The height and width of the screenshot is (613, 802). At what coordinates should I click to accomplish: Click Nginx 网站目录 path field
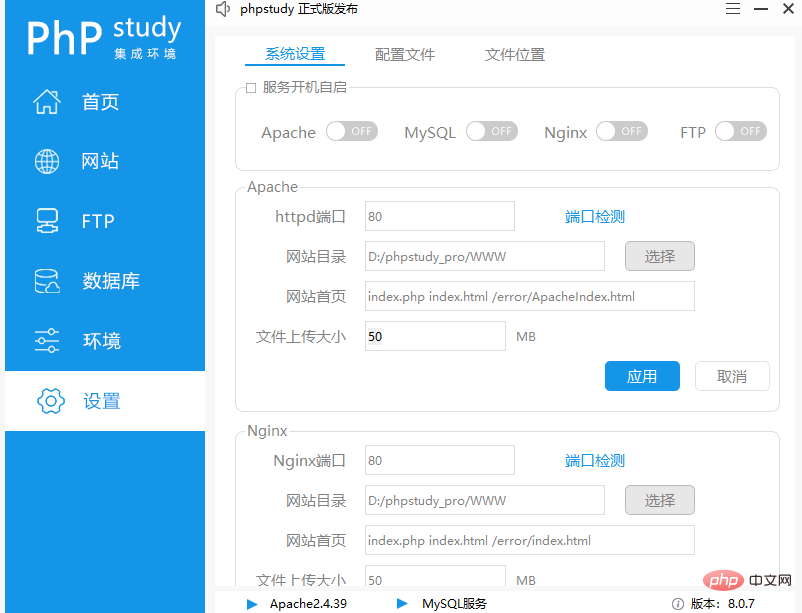point(485,500)
